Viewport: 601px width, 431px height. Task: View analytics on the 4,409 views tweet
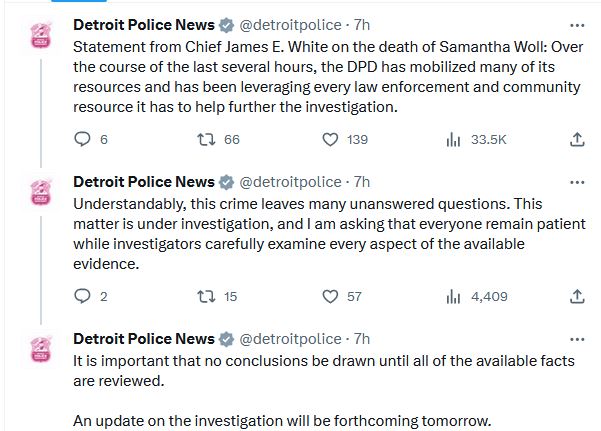click(x=452, y=296)
